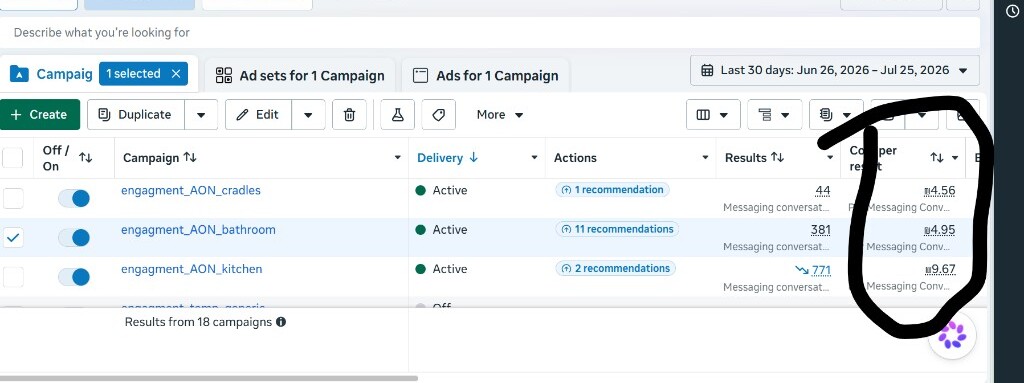The height and width of the screenshot is (383, 1024).
Task: Open the engagment_AON_cradles campaign link
Action: tap(191, 190)
